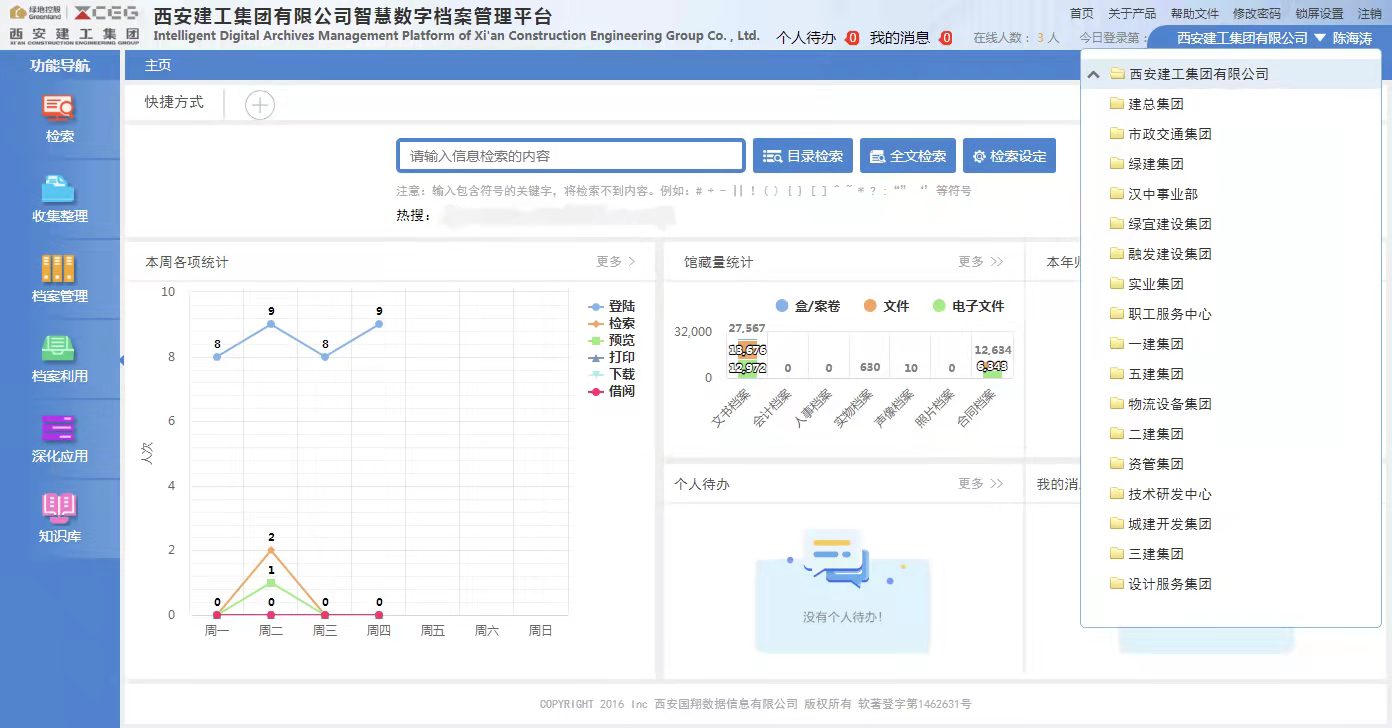Open the company selector dropdown arrow
This screenshot has height=728, width=1392.
(x=1320, y=38)
